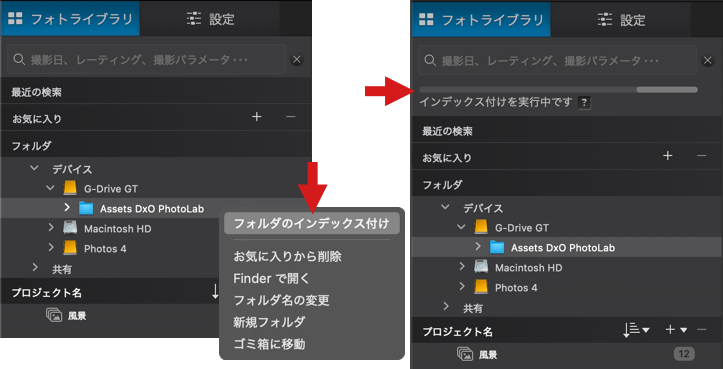
Task: Click フォルダ header in right panel
Action: (442, 184)
